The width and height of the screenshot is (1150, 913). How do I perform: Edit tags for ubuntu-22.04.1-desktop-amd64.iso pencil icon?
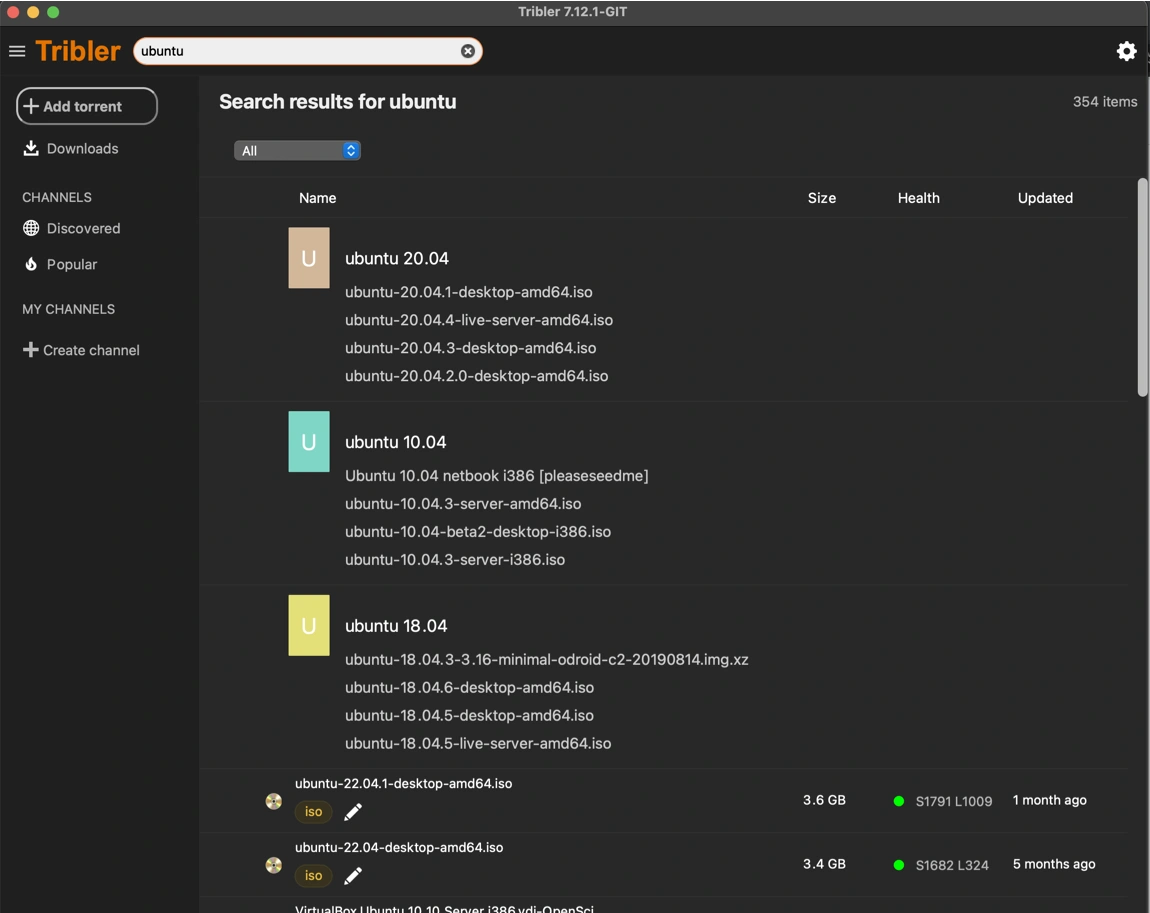pyautogui.click(x=353, y=812)
